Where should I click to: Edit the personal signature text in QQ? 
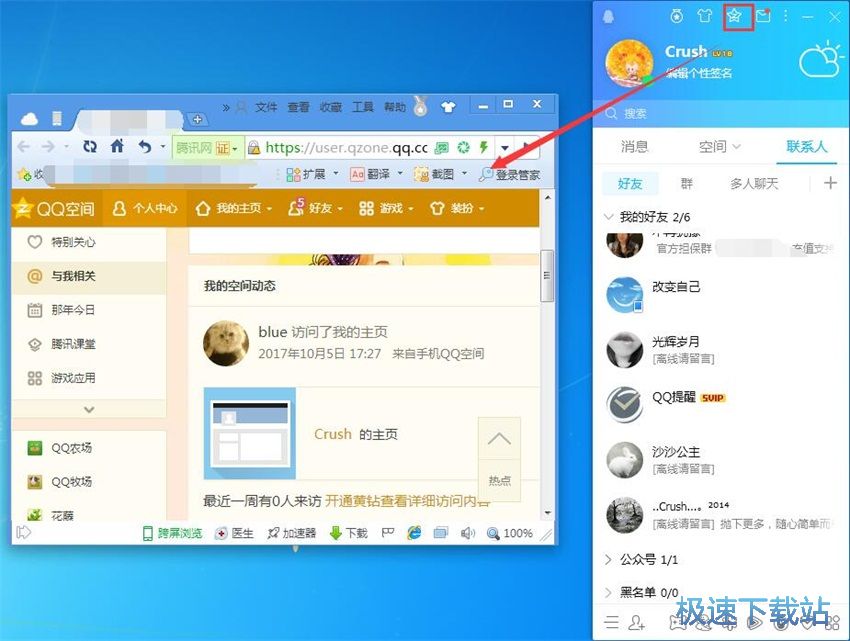click(699, 73)
